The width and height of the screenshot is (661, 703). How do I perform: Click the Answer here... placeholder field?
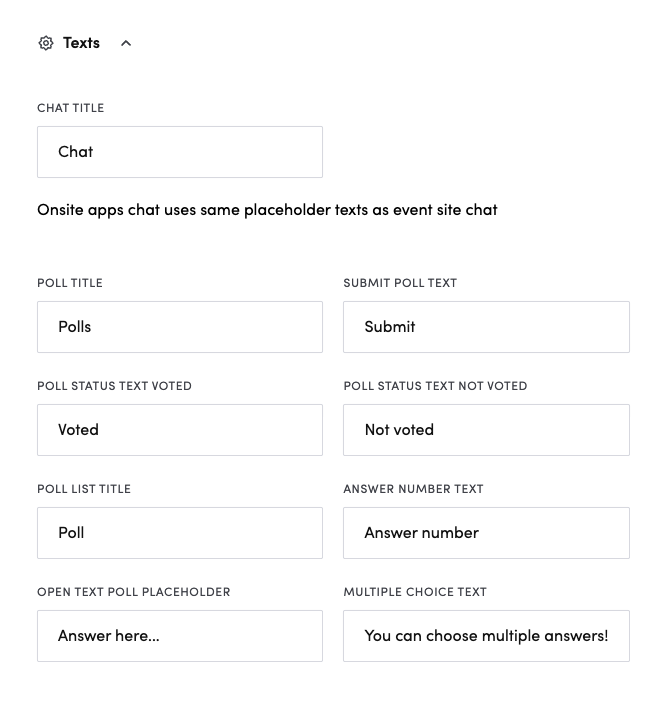180,636
